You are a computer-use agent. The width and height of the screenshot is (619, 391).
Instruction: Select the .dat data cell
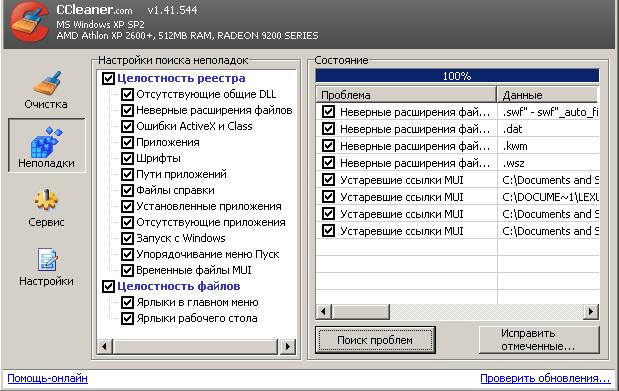coord(548,129)
